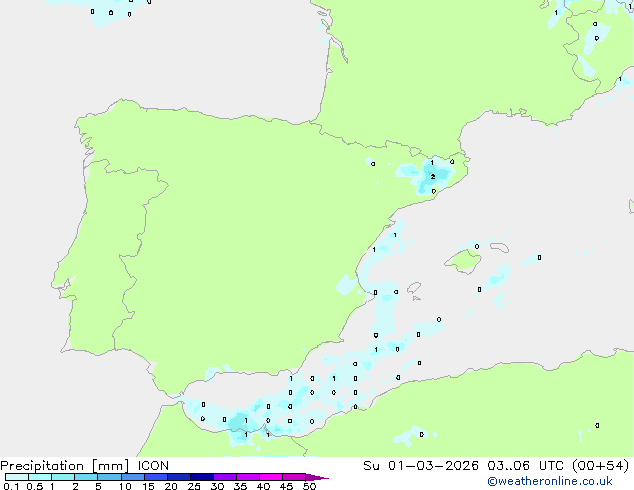The width and height of the screenshot is (634, 490).
Task: Click the rain patch over the Strait of Gibraltar
Action: tap(242, 430)
